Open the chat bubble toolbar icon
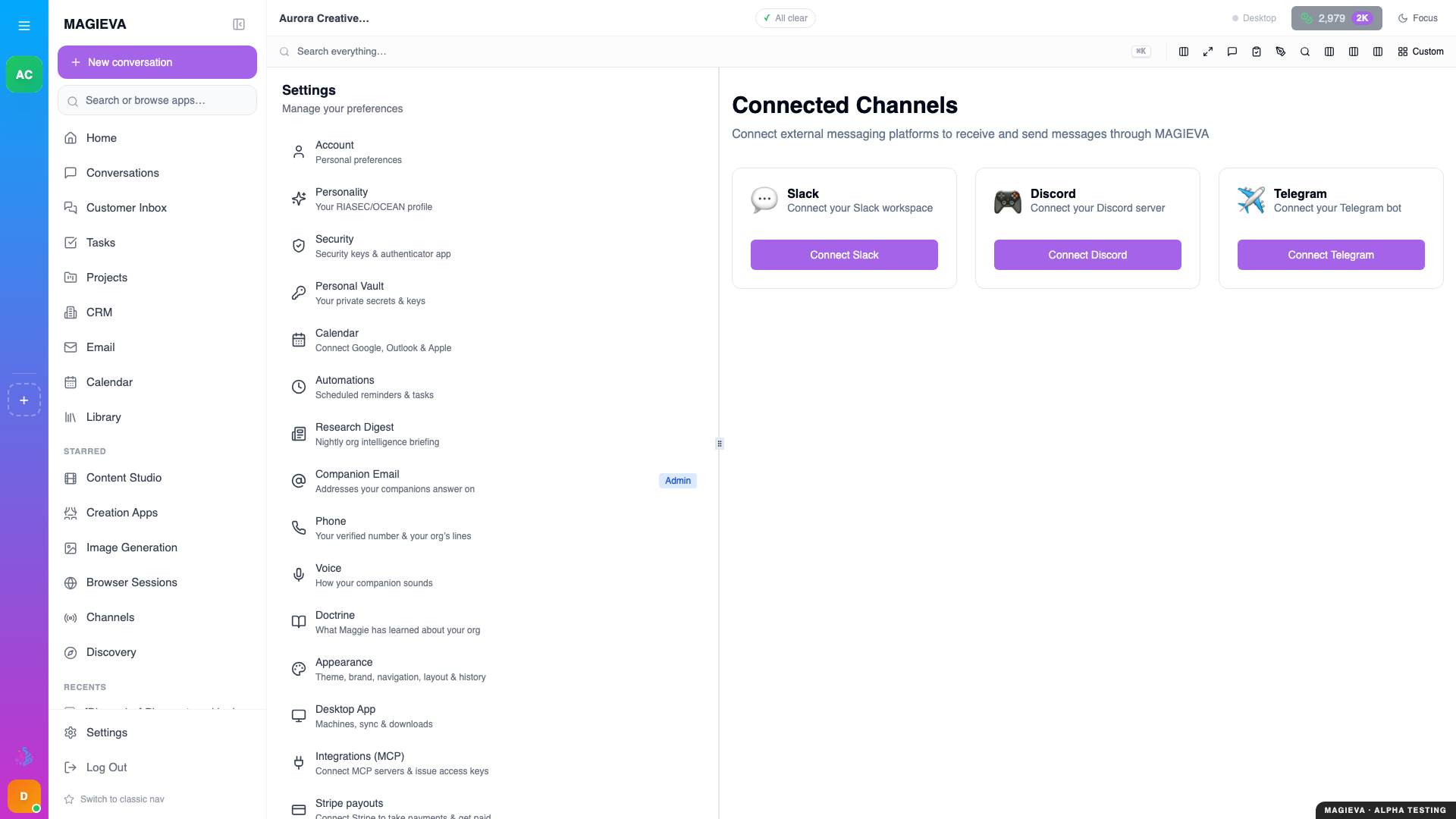The width and height of the screenshot is (1456, 819). coord(1232,52)
